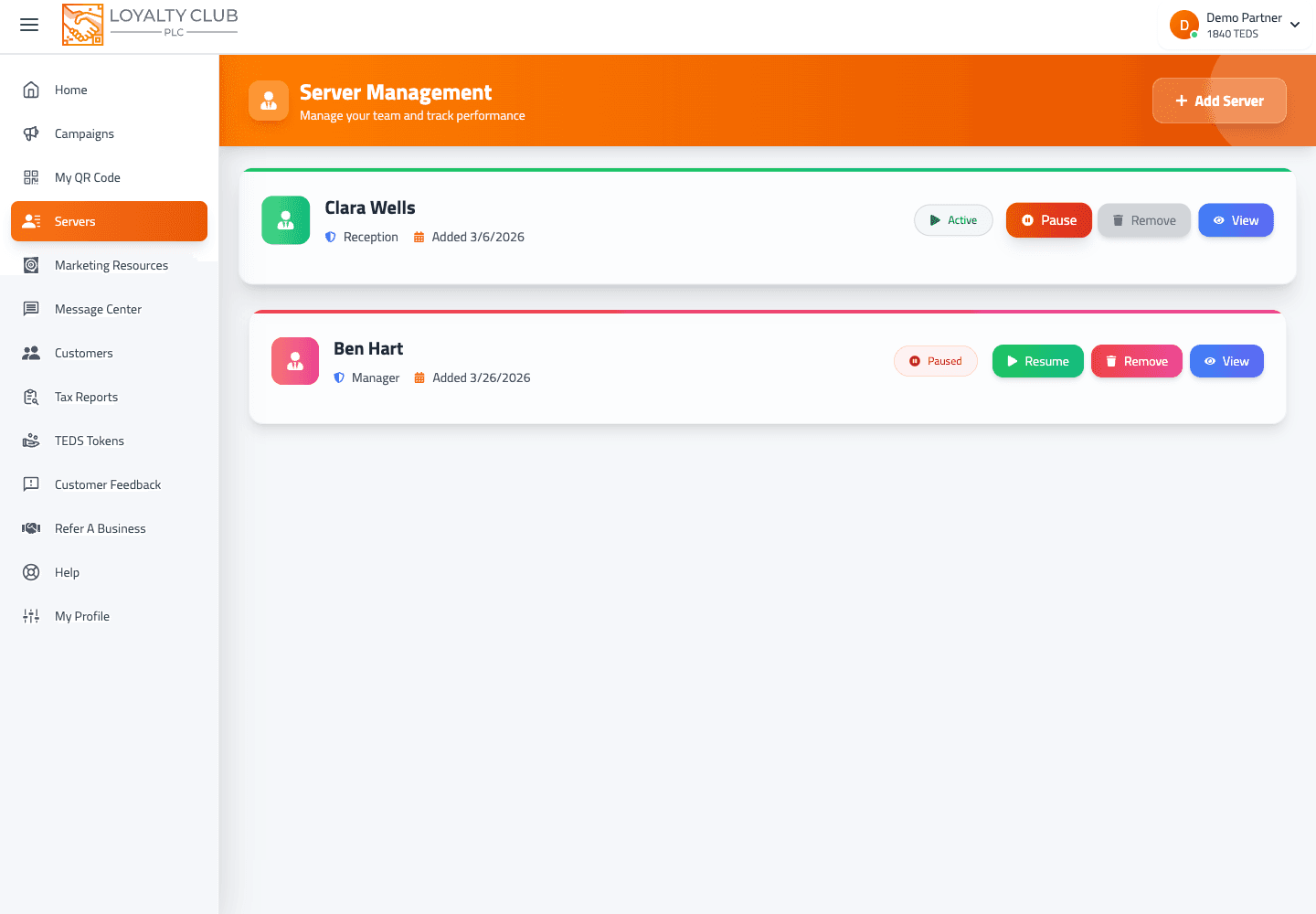Resume Ben Hart
Image resolution: width=1316 pixels, height=914 pixels.
pyautogui.click(x=1038, y=361)
